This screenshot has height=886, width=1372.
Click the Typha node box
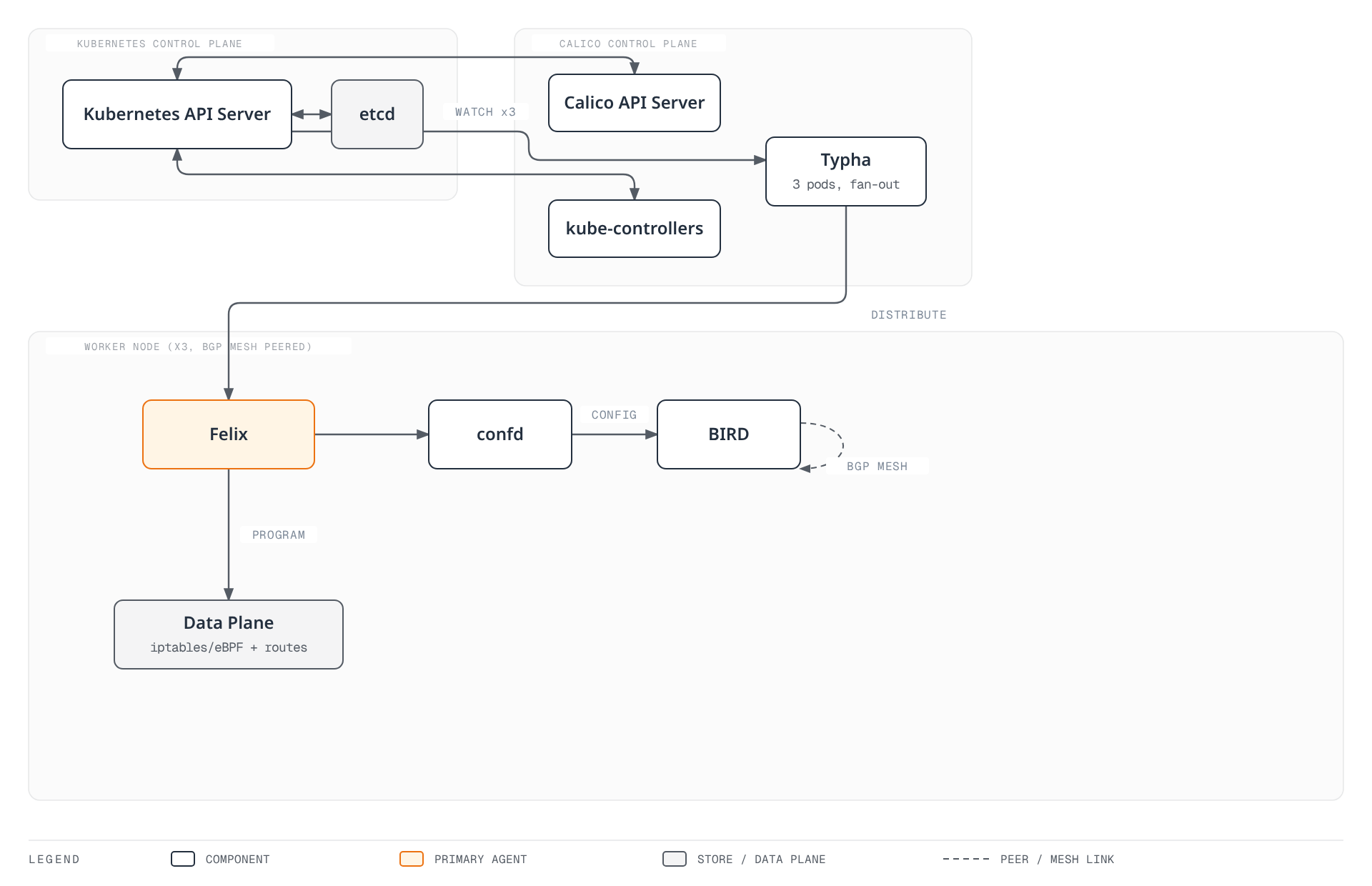(x=846, y=171)
